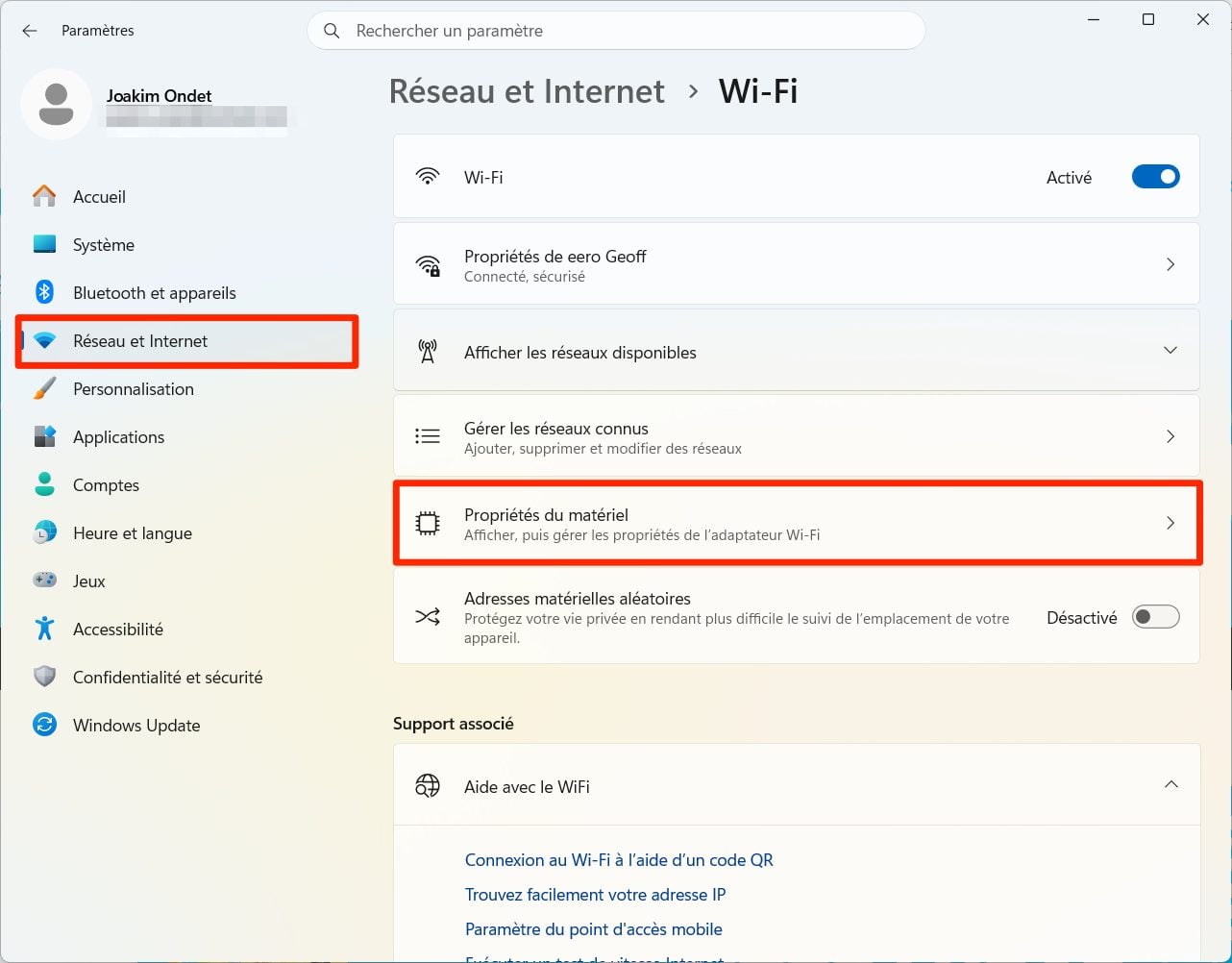
Task: Open Propriétés de eero Geoff chevron
Action: 1170,264
